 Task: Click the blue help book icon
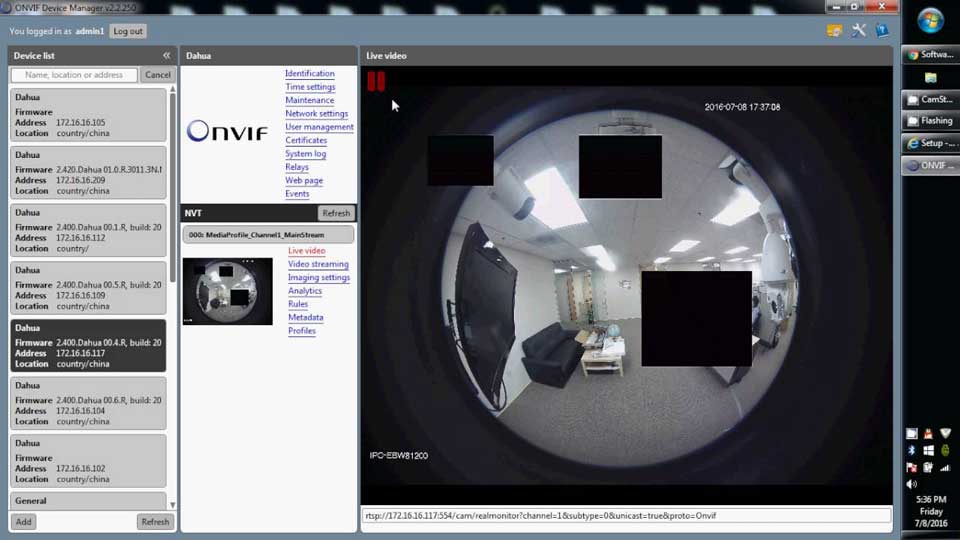tap(882, 31)
